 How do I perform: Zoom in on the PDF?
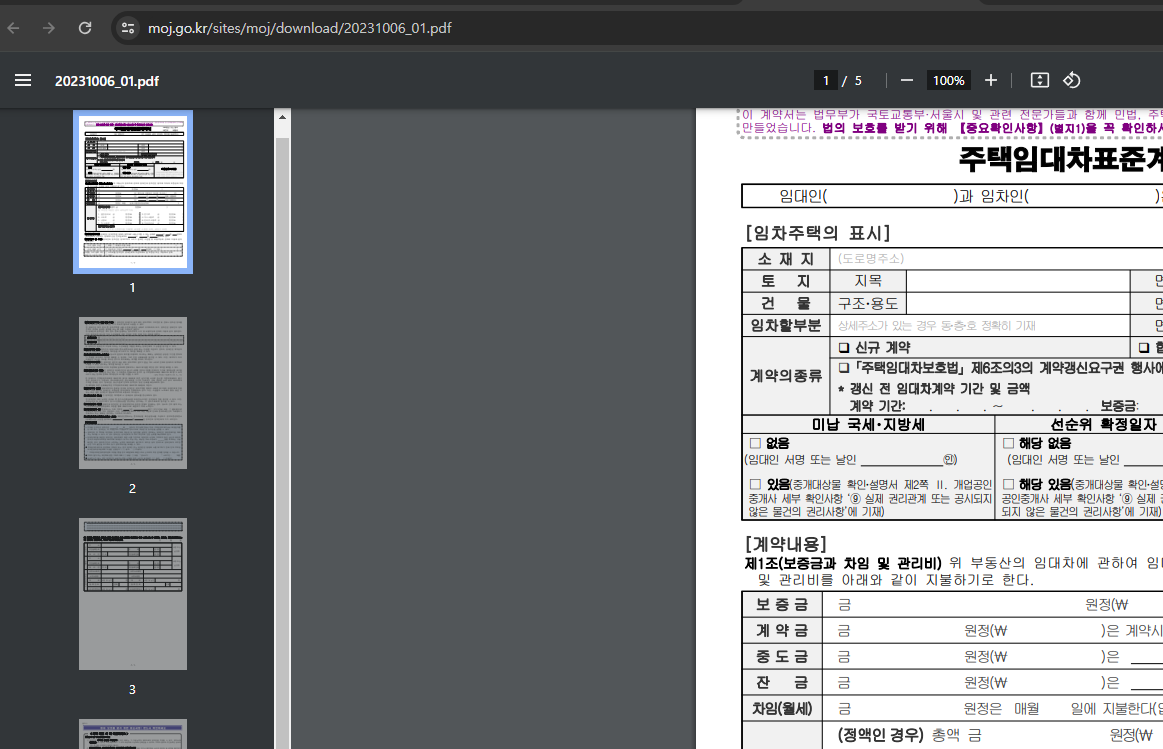click(991, 80)
